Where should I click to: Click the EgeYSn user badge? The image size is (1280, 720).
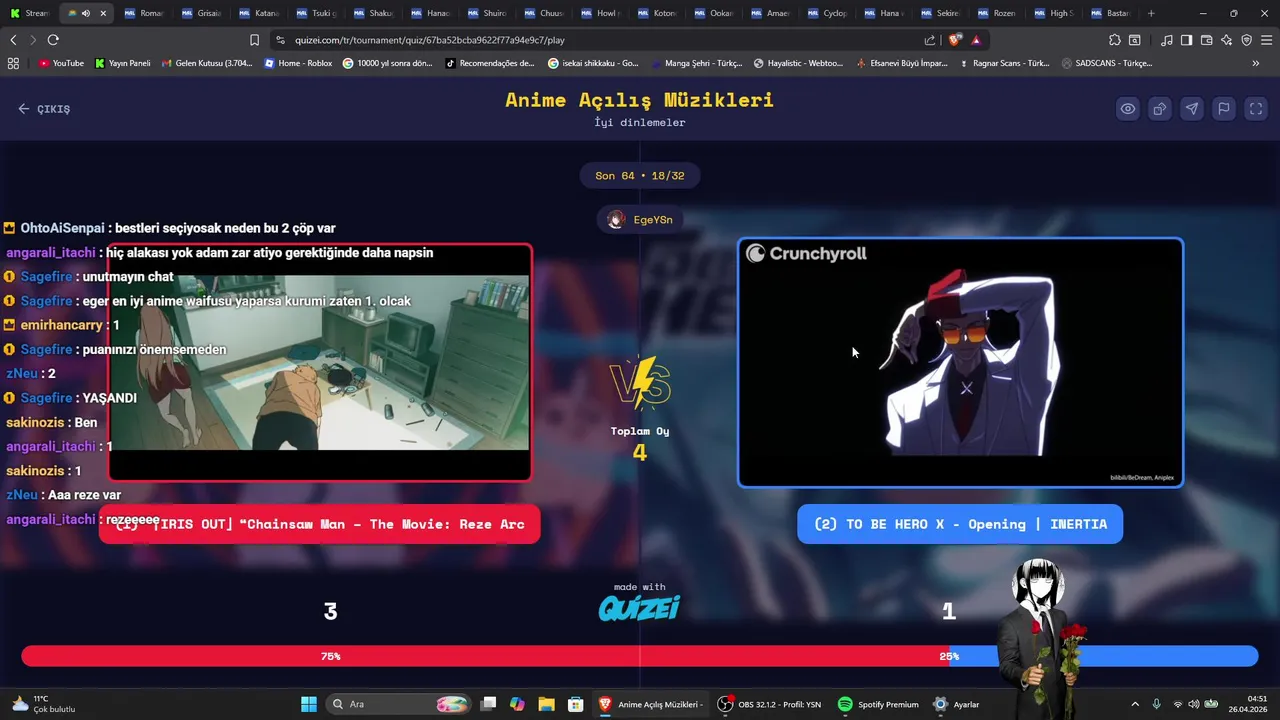[640, 220]
